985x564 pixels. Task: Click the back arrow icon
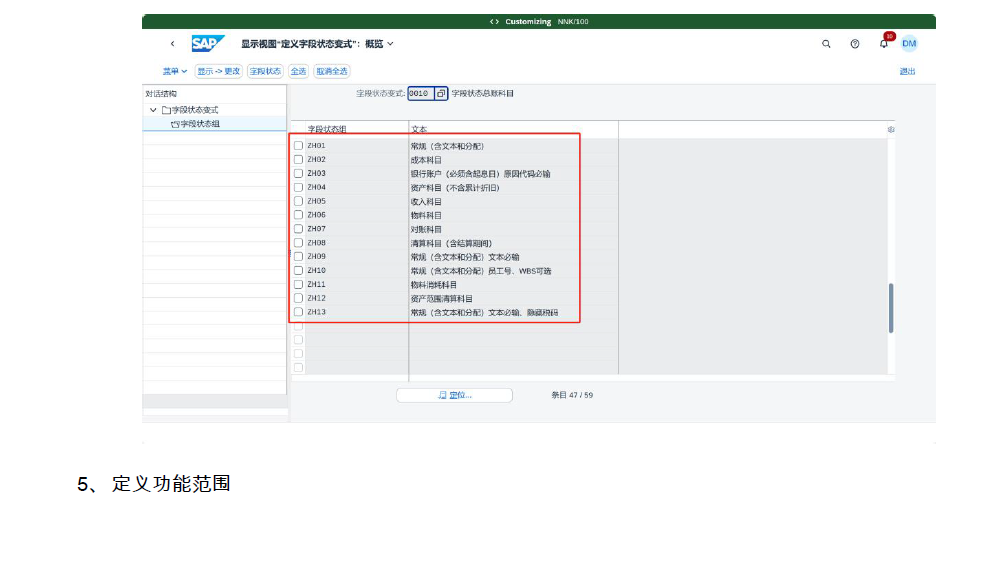pyautogui.click(x=172, y=44)
